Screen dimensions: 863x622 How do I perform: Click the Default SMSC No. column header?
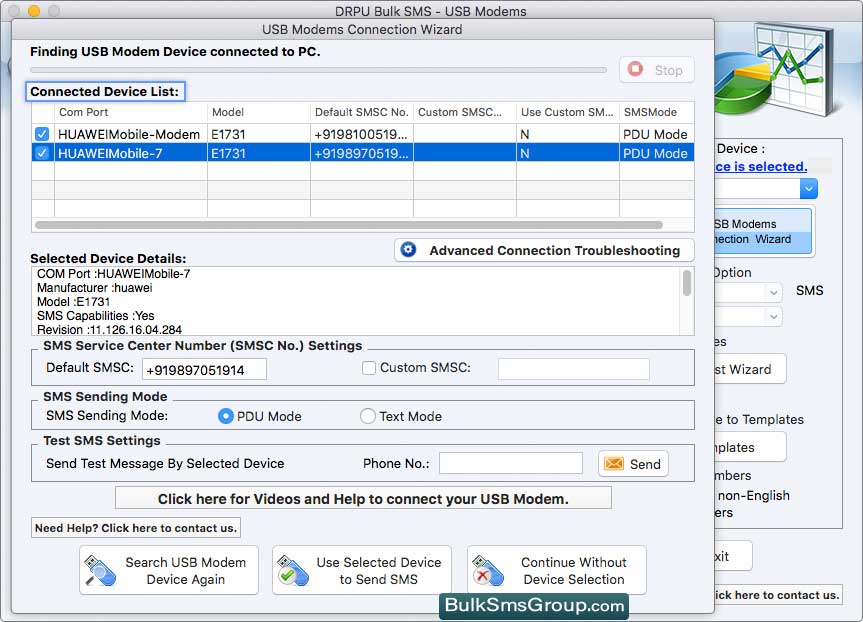coord(362,112)
